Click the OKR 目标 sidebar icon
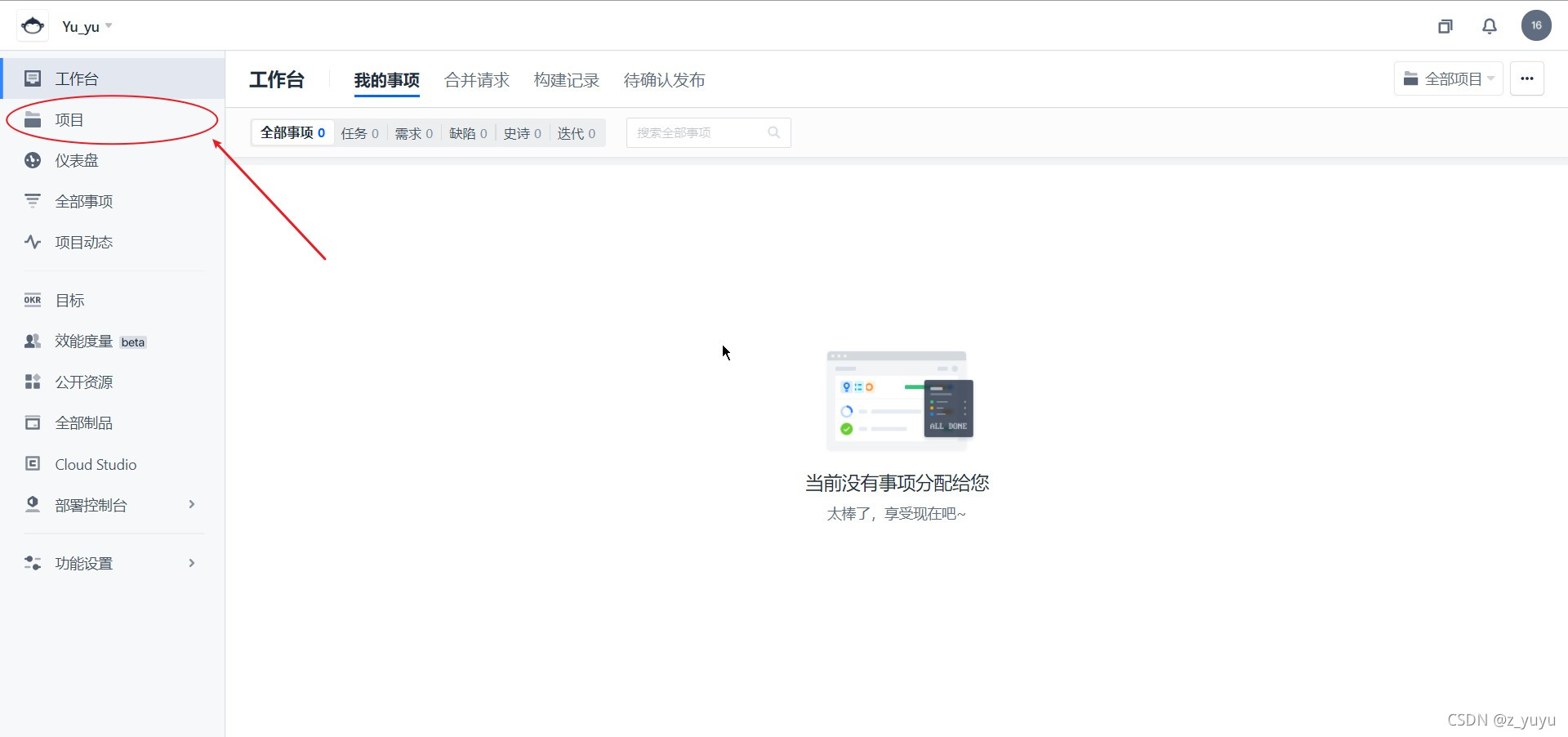 point(69,300)
